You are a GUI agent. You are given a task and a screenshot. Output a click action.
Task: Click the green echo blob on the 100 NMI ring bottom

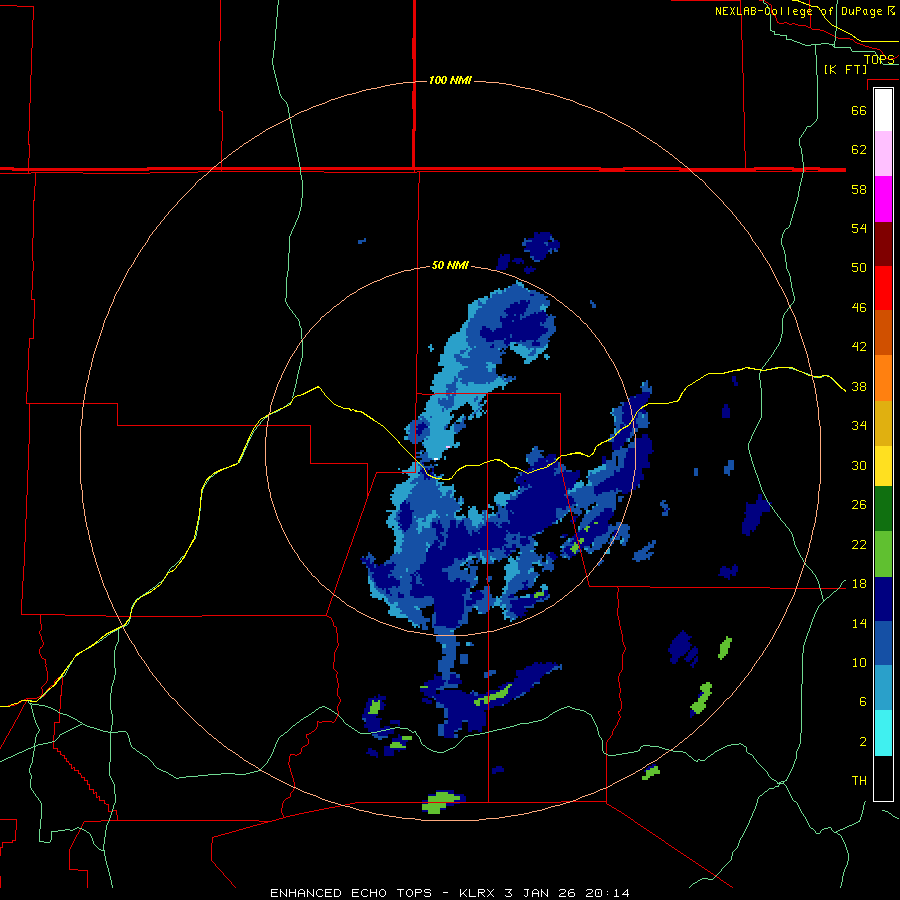(441, 802)
